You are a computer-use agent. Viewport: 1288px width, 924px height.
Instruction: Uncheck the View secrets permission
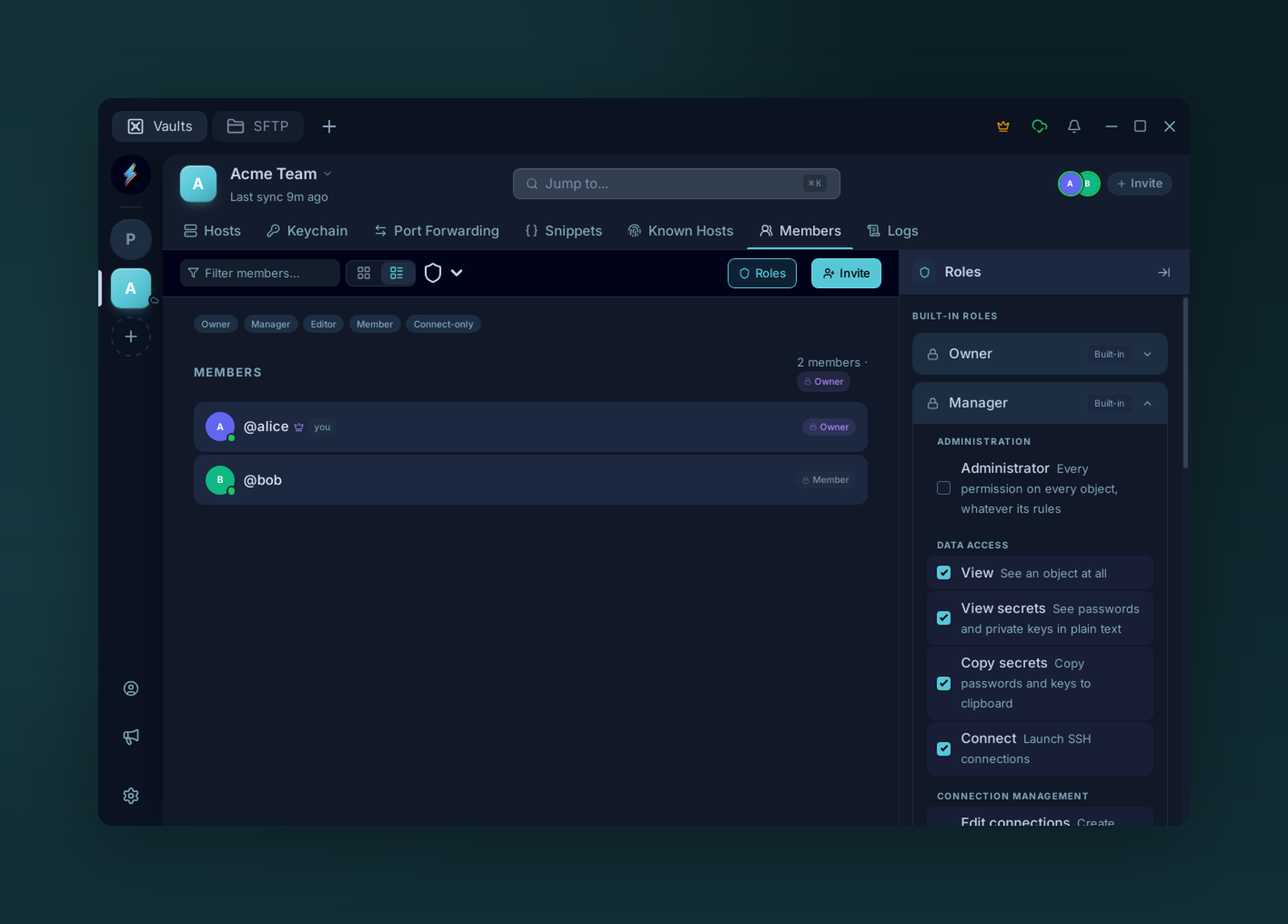pos(943,618)
